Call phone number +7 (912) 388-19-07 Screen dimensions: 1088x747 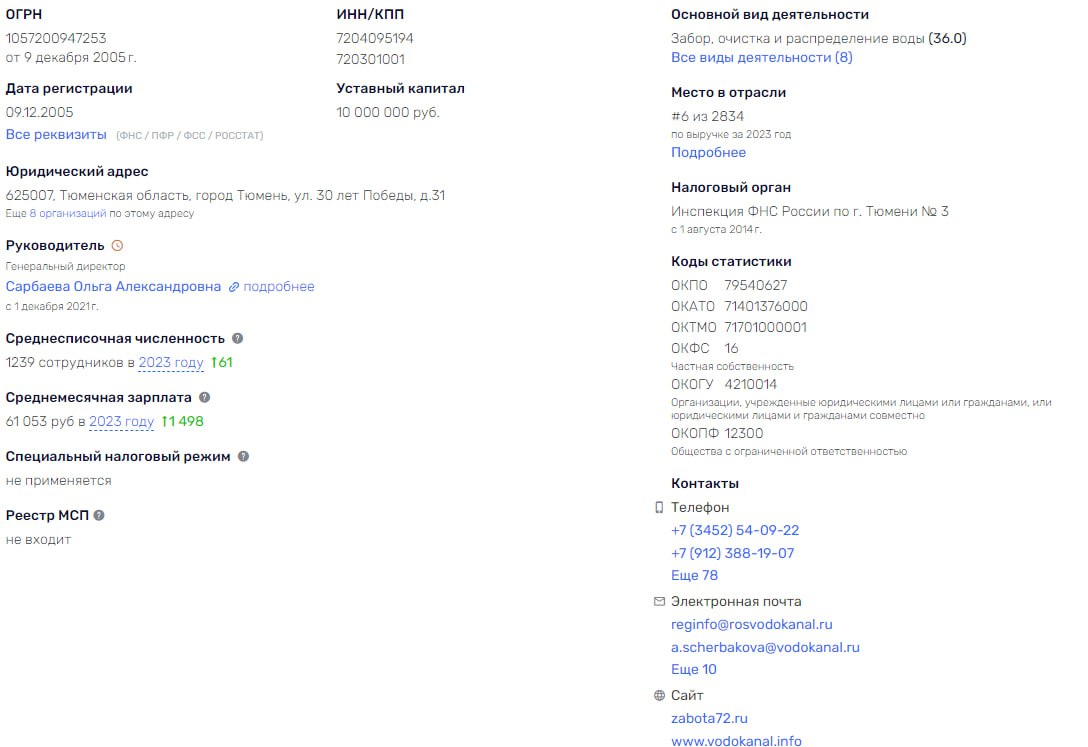733,553
